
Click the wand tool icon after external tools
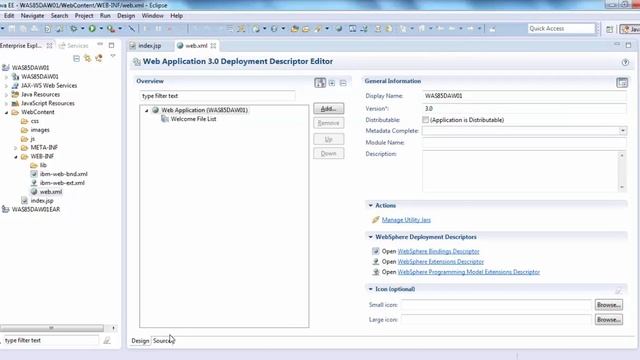pos(131,29)
